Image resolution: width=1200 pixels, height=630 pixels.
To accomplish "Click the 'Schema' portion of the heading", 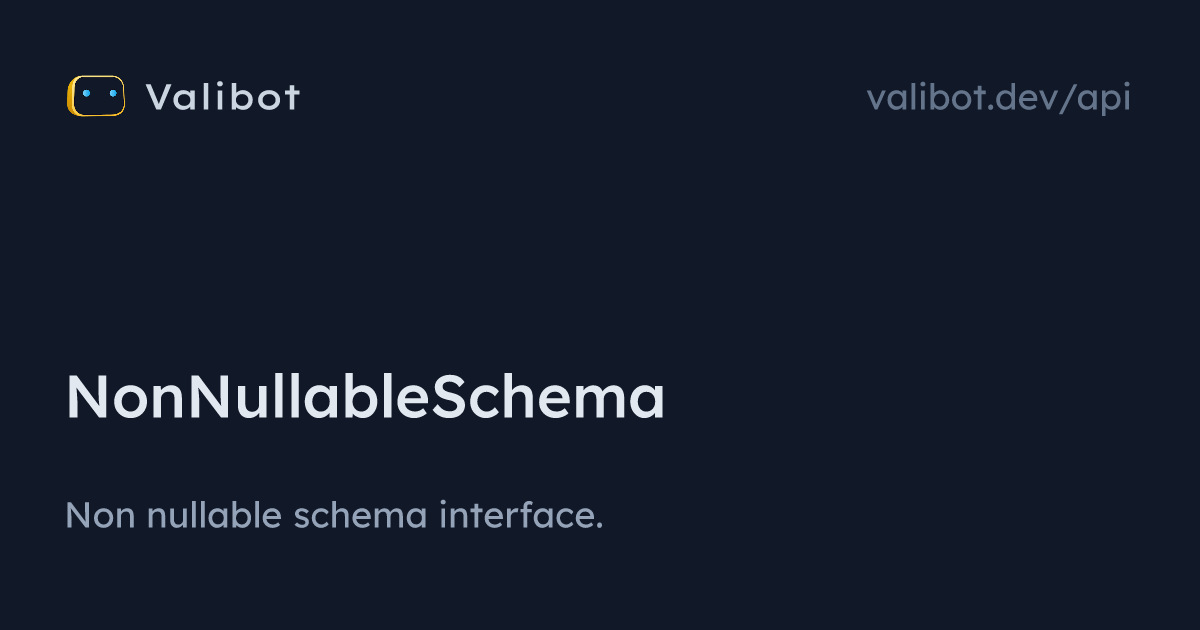I will click(547, 397).
